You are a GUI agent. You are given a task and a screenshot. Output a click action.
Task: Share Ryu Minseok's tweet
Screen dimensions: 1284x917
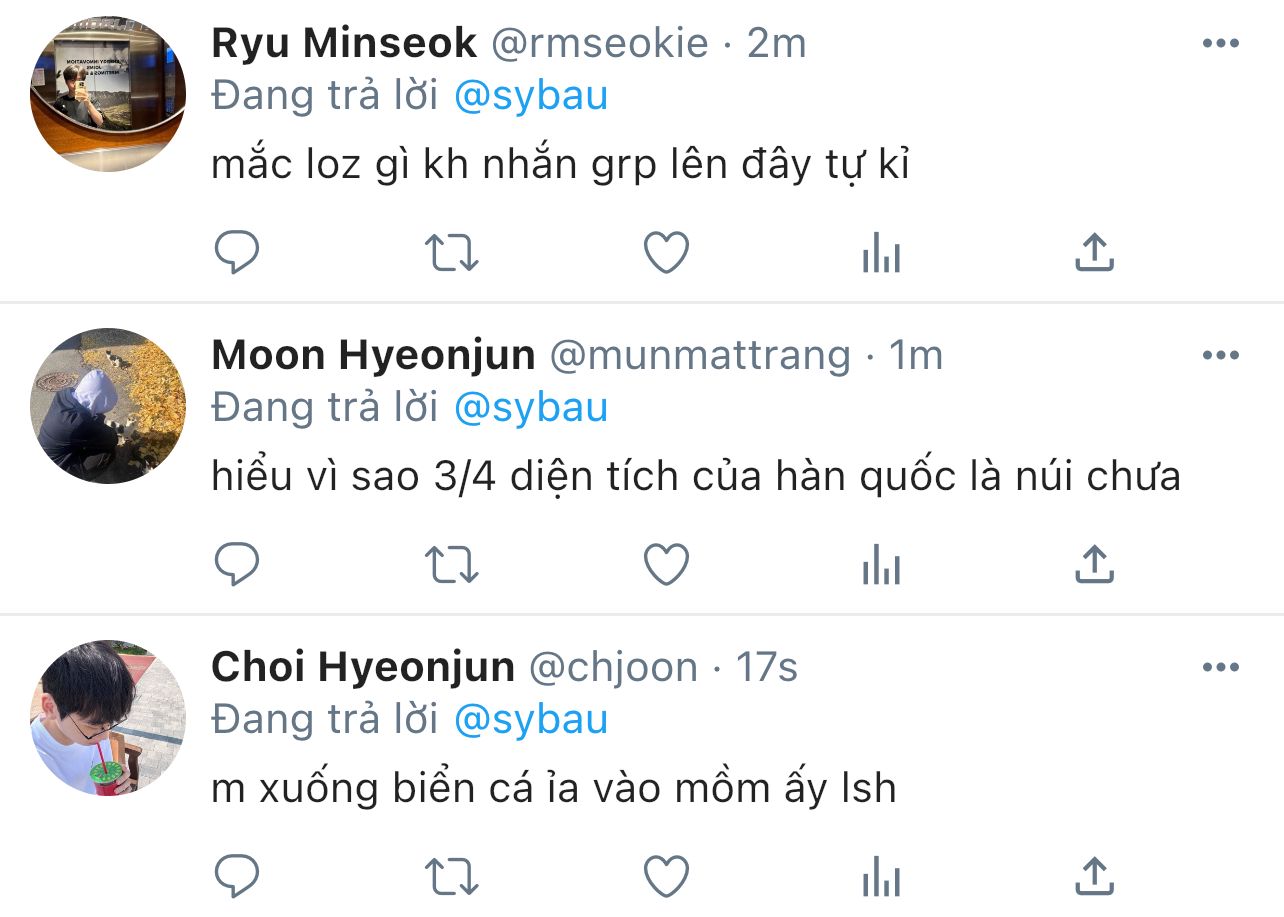pos(1094,254)
